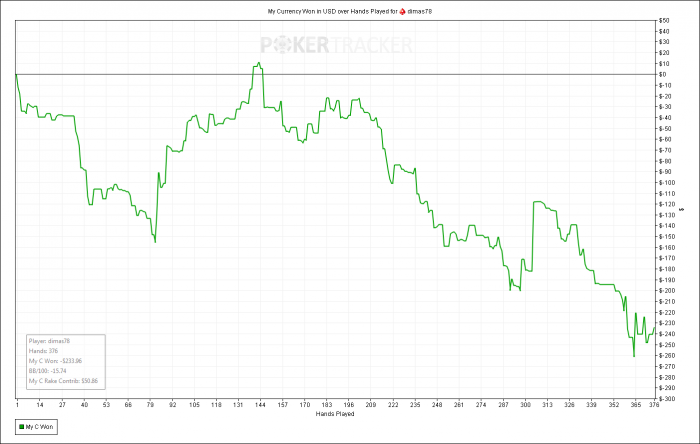The width and height of the screenshot is (700, 444).
Task: Click the '79' x-axis tick label
Action: point(150,405)
